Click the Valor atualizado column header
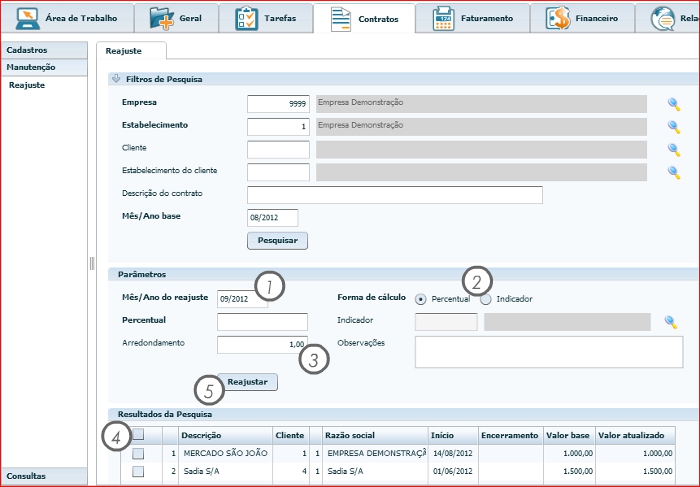This screenshot has height=487, width=700. [x=635, y=435]
